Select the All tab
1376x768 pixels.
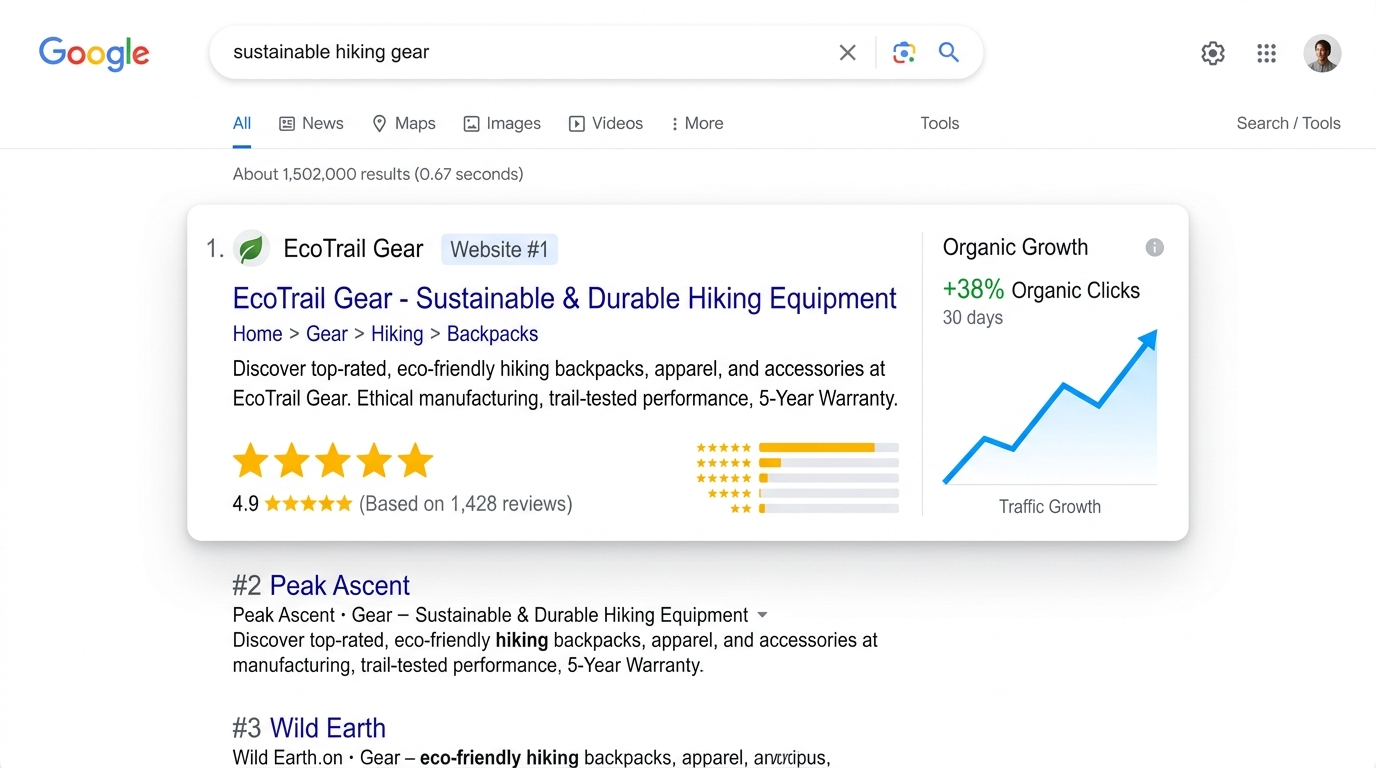242,124
